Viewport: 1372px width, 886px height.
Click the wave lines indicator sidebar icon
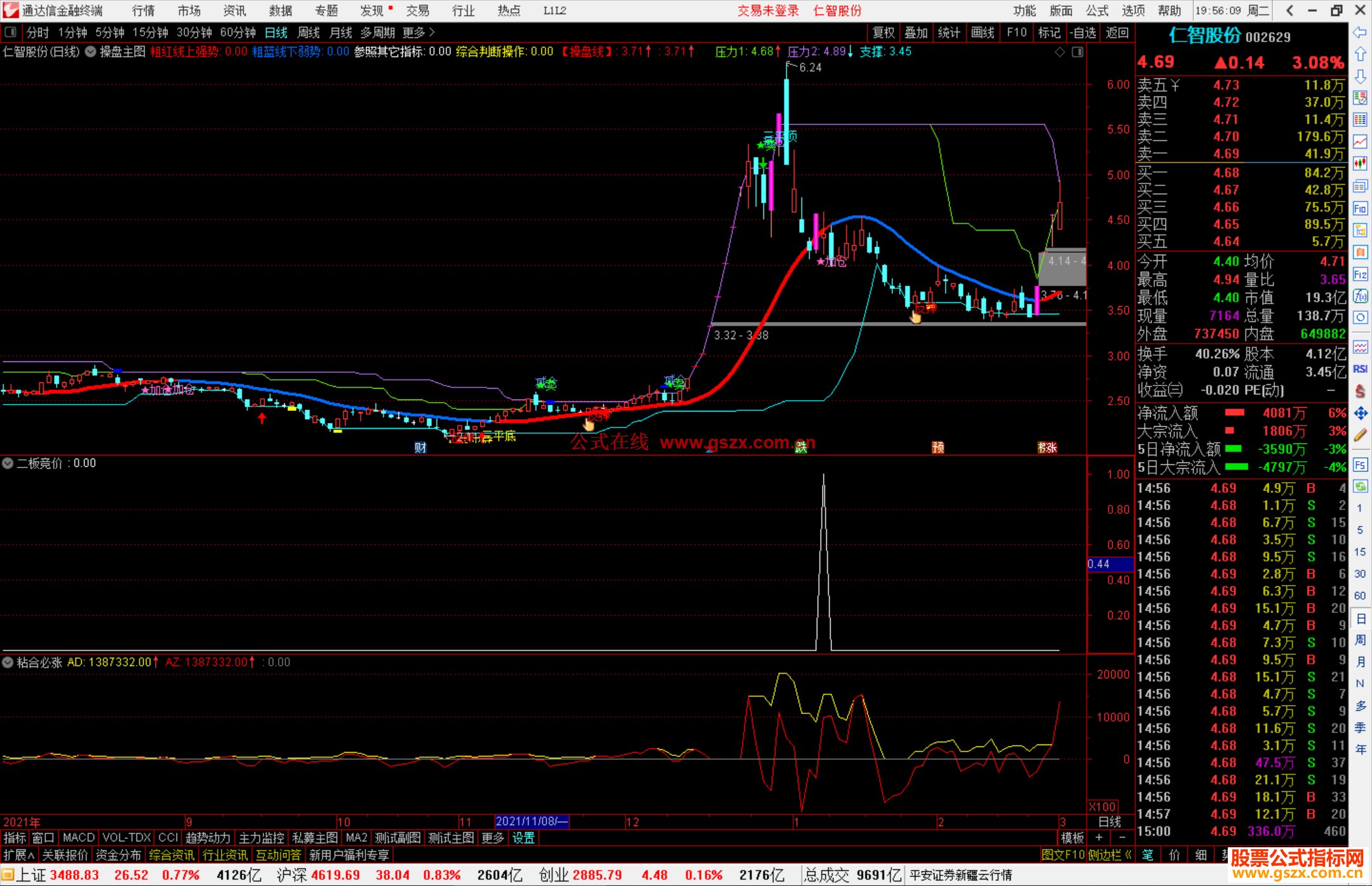(1360, 347)
